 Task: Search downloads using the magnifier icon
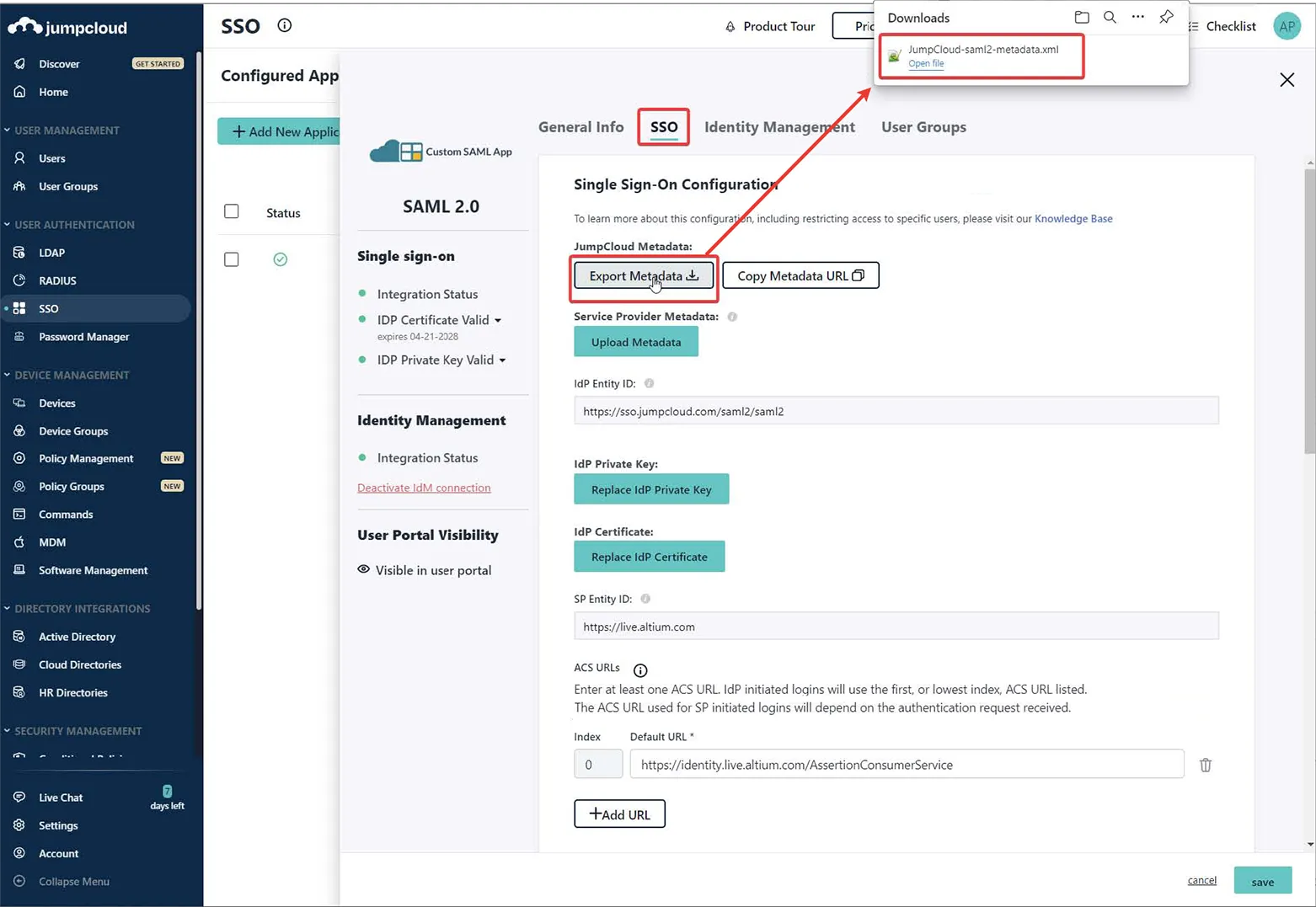pyautogui.click(x=1110, y=17)
